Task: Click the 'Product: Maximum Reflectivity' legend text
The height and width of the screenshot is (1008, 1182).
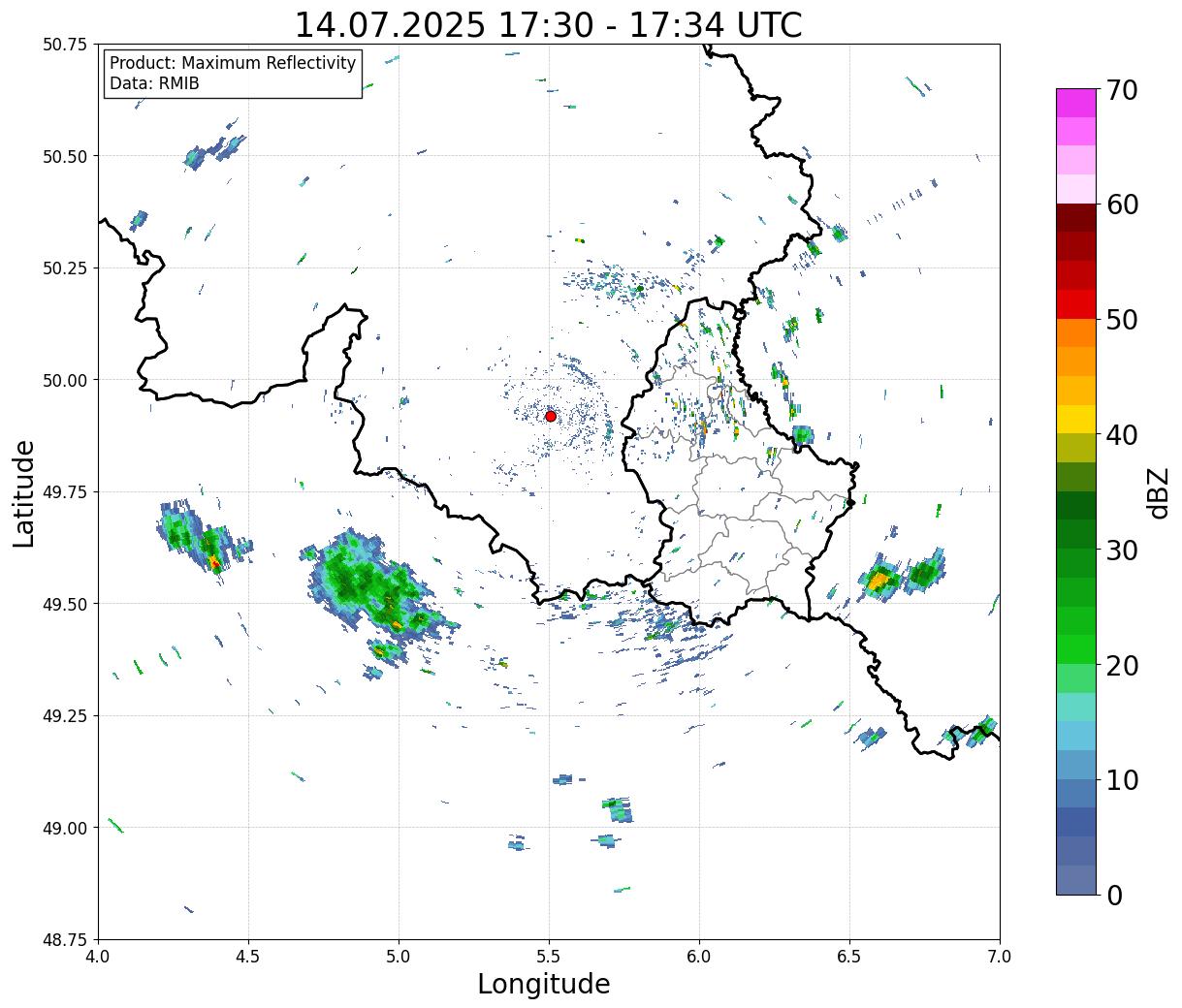Action: [233, 63]
